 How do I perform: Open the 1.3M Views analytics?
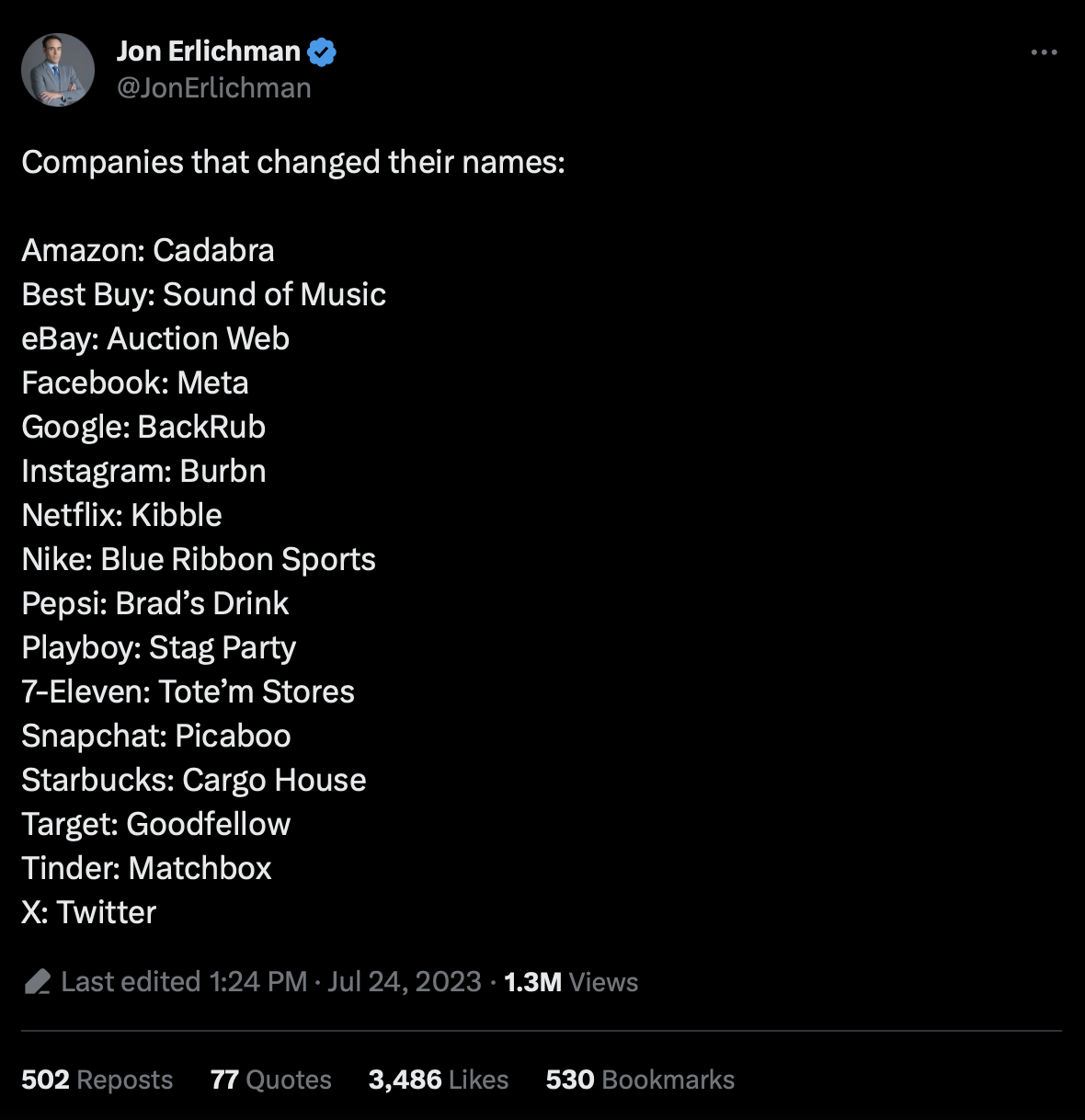click(571, 982)
